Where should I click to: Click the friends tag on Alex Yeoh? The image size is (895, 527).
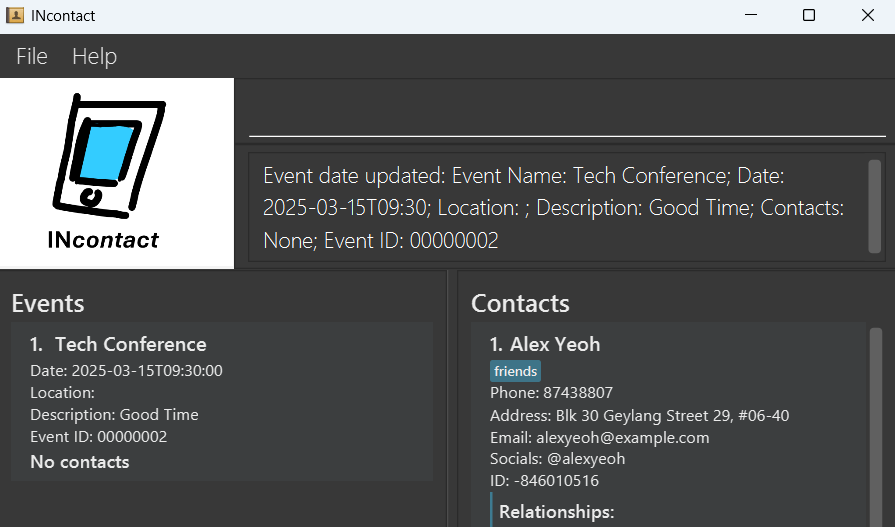point(515,371)
